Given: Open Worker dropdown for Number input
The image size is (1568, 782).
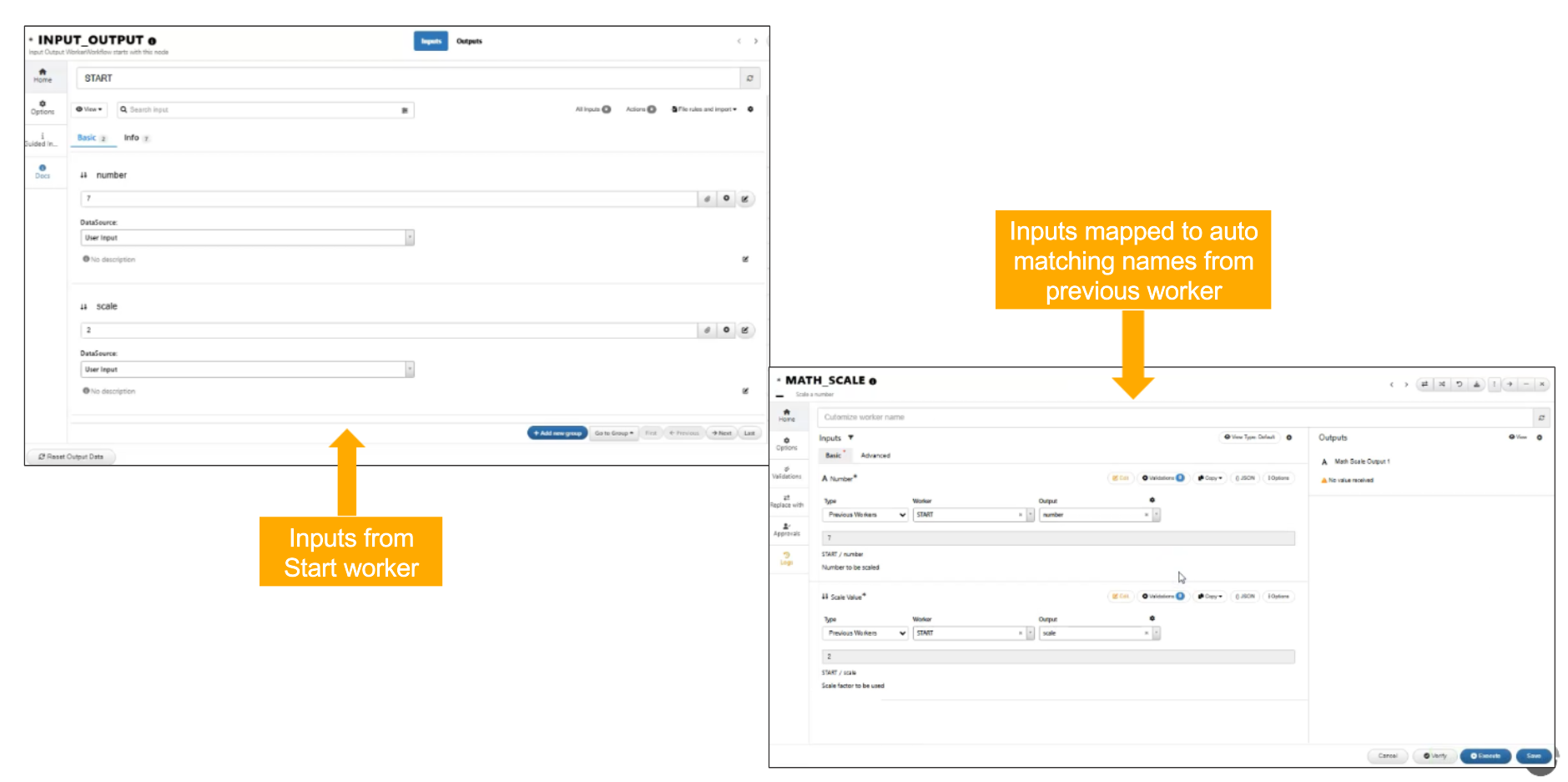Looking at the screenshot, I should pos(973,515).
